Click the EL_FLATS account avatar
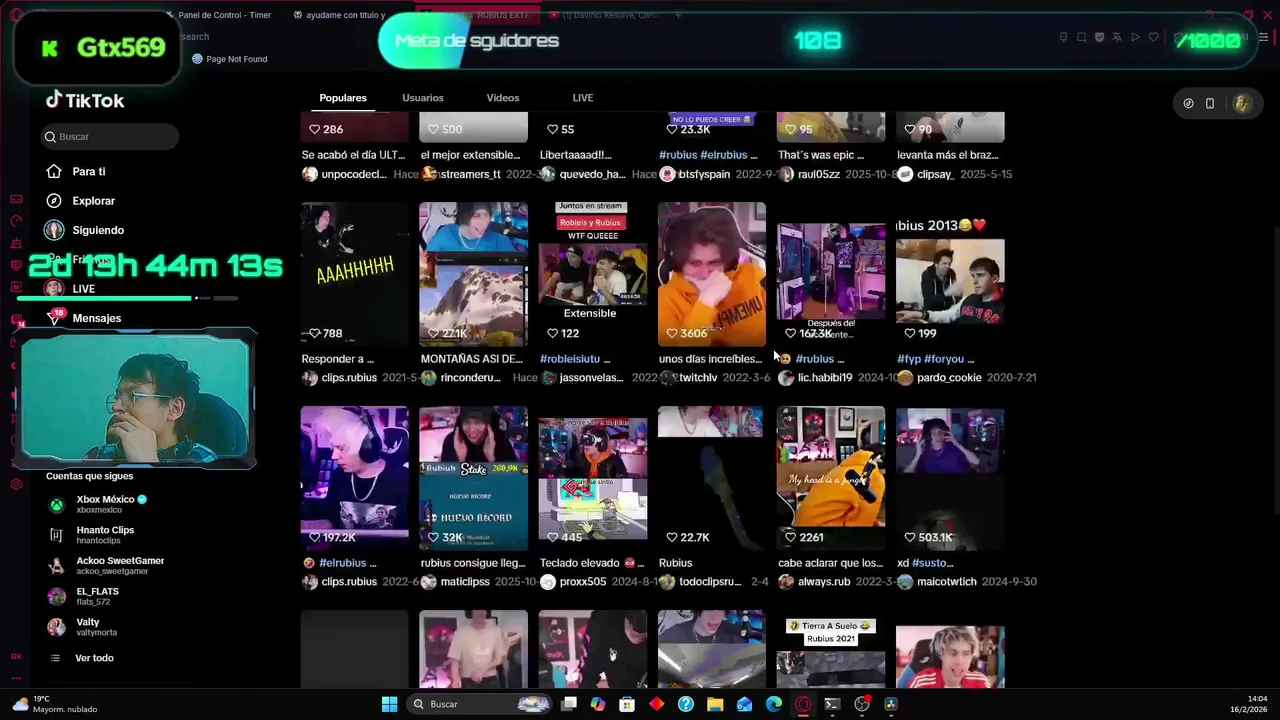Image resolution: width=1280 pixels, height=720 pixels. point(56,596)
